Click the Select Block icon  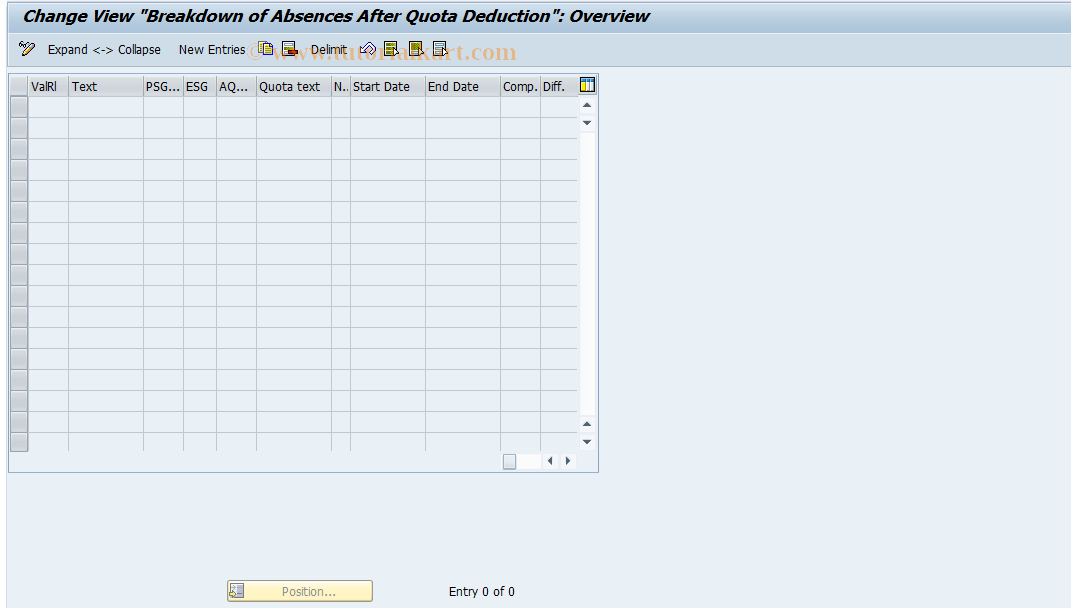pyautogui.click(x=416, y=49)
